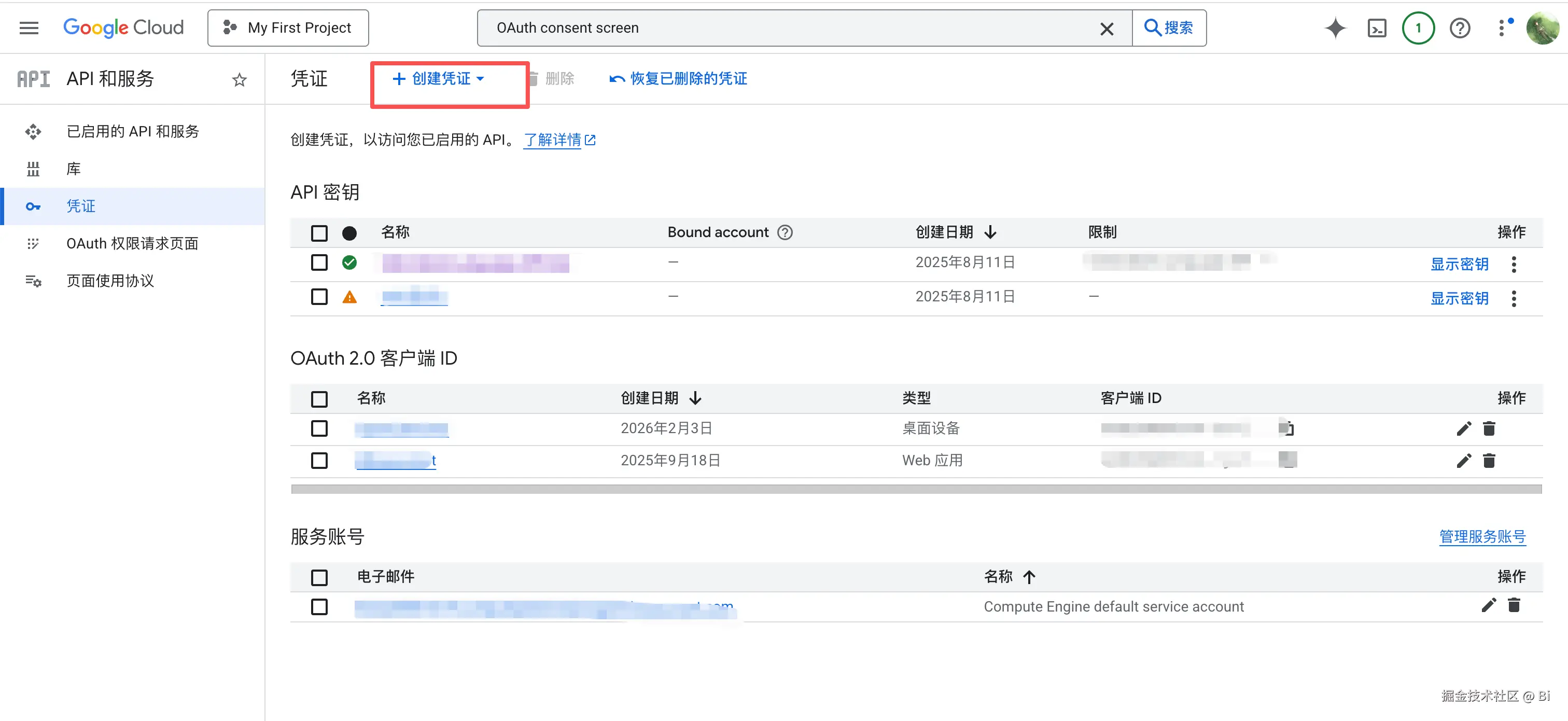1568x721 pixels.
Task: Select the first OAuth 2.0 client checkbox
Action: click(319, 428)
